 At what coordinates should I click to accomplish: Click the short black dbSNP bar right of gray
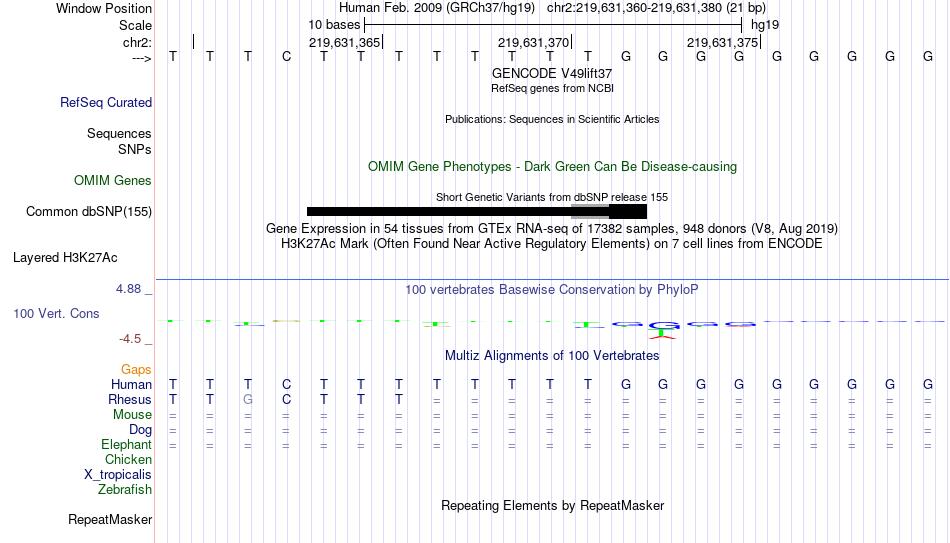(628, 212)
